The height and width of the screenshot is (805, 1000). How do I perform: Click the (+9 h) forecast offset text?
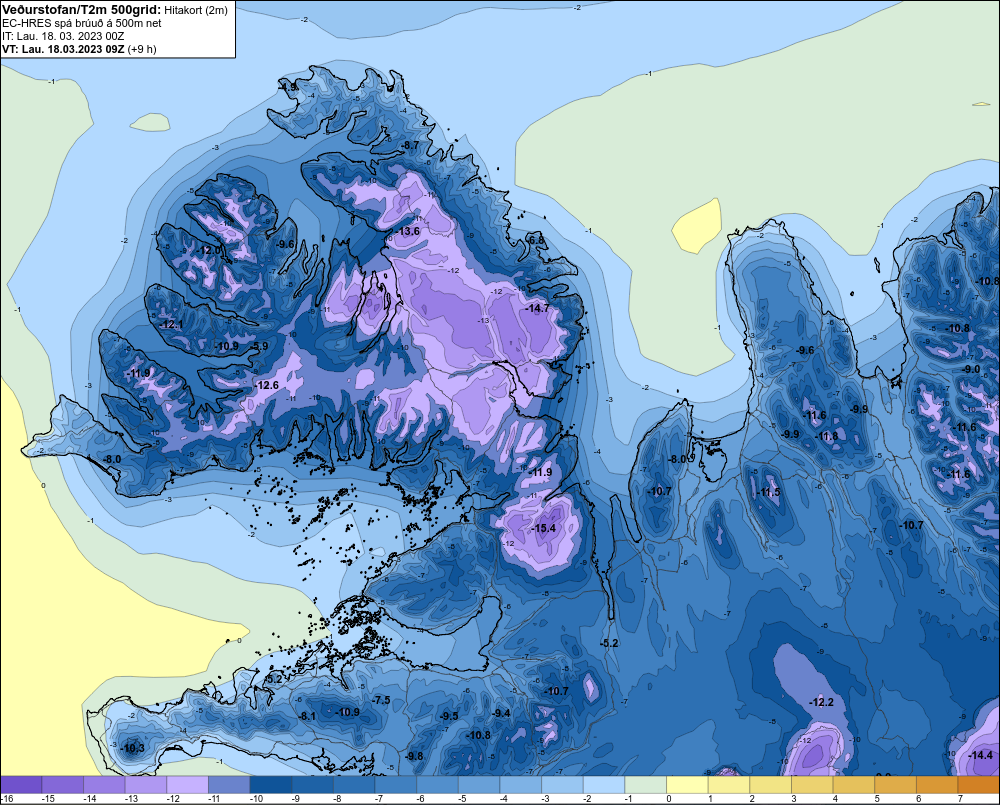pos(142,49)
